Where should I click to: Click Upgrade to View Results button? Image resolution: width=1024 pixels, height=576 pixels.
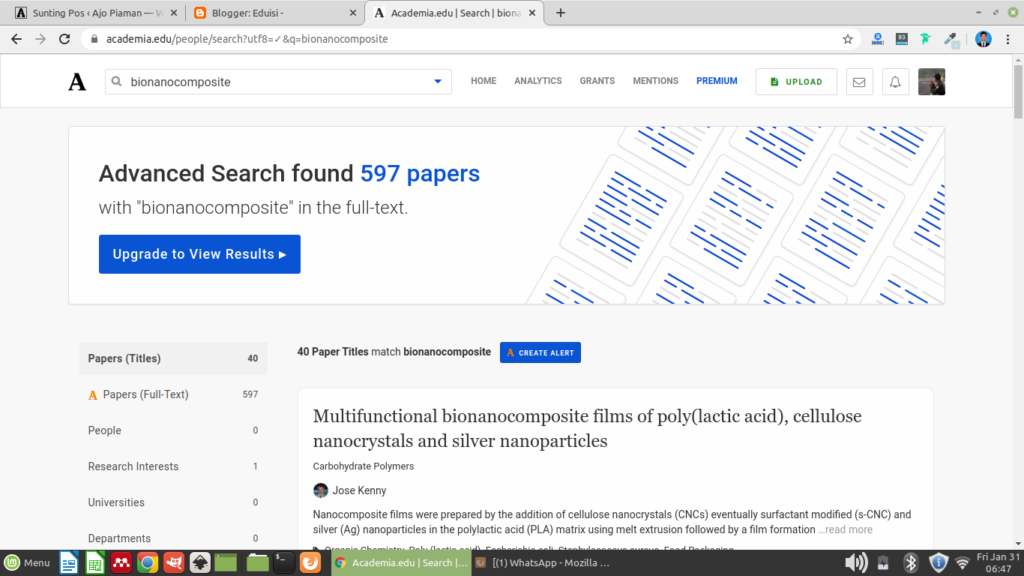(x=200, y=254)
